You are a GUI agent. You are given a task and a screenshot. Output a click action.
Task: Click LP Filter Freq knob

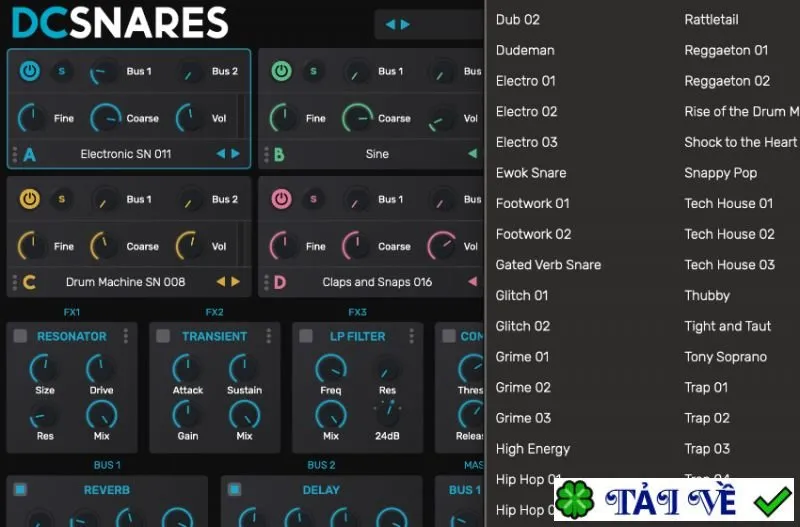pyautogui.click(x=331, y=368)
